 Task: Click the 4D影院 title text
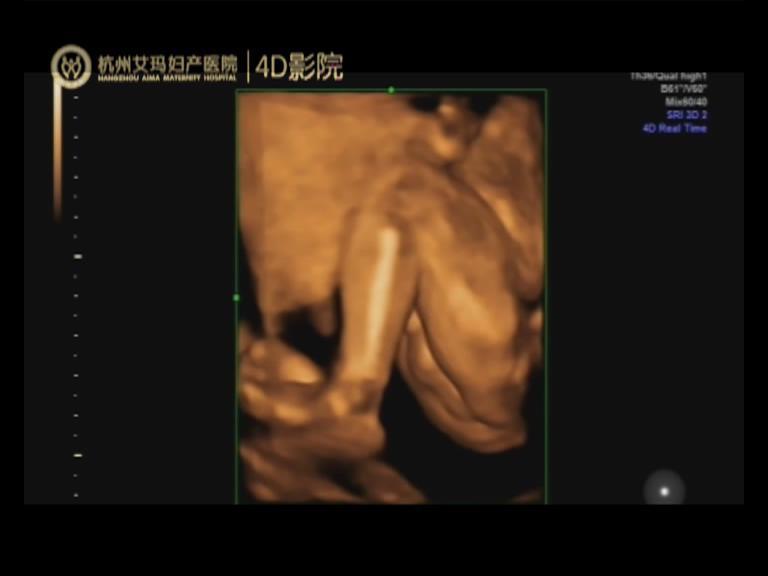tap(299, 67)
